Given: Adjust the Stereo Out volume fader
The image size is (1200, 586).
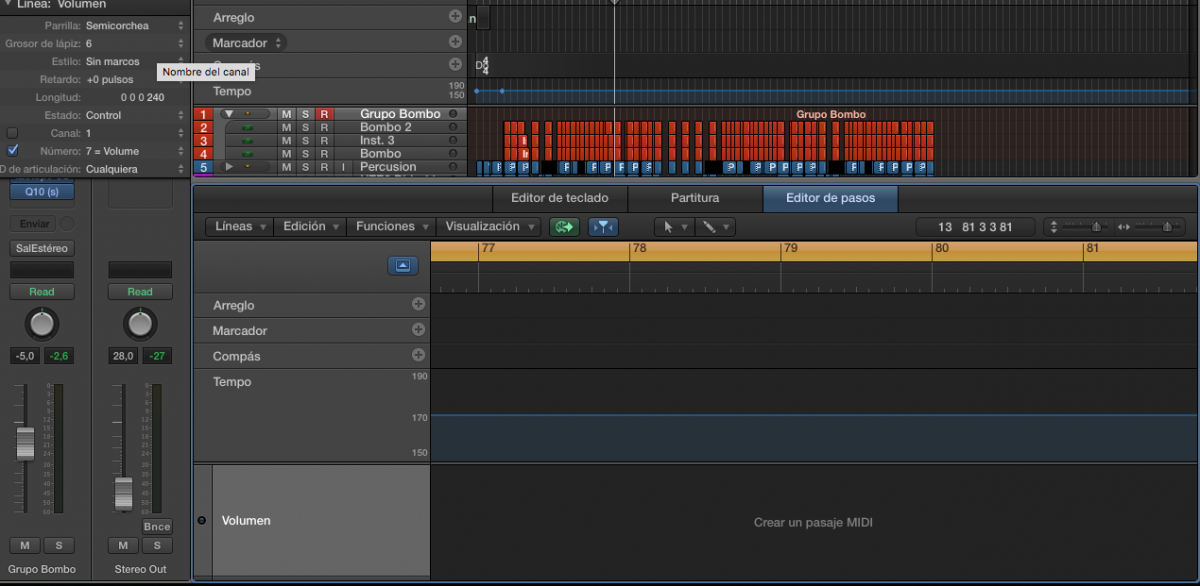Looking at the screenshot, I should click(123, 493).
